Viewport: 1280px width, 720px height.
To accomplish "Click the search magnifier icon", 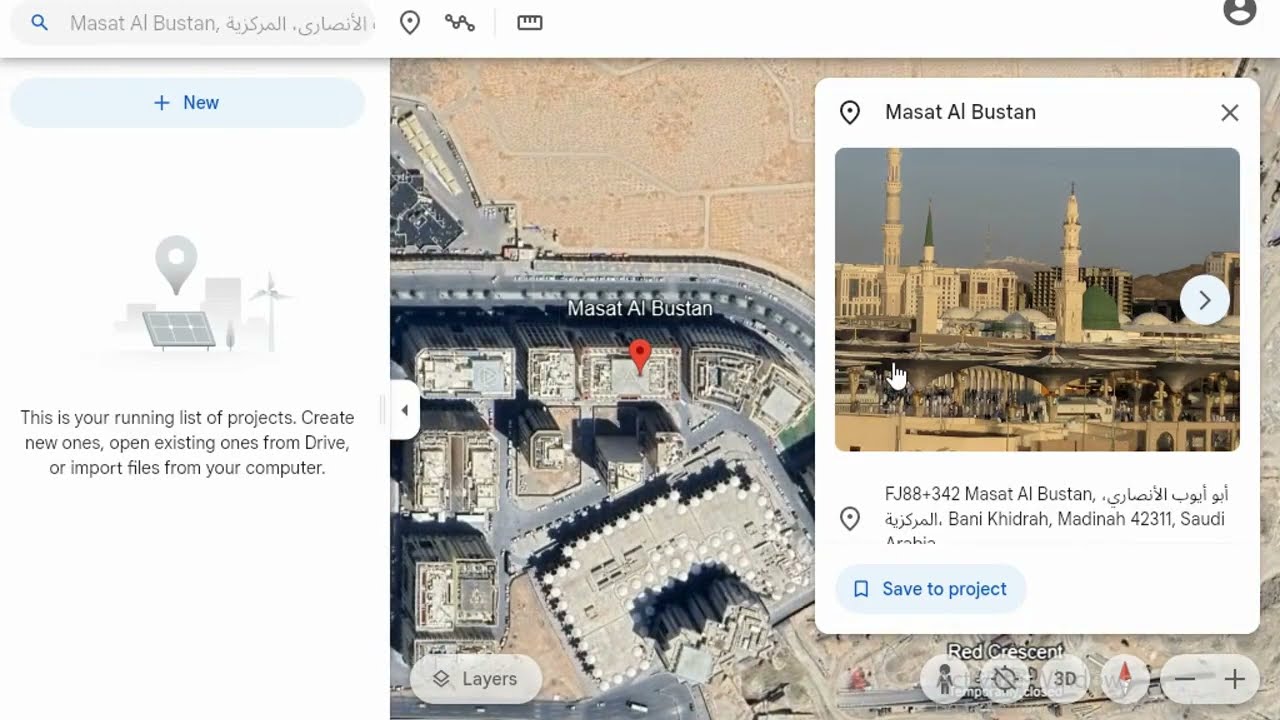I will [40, 23].
